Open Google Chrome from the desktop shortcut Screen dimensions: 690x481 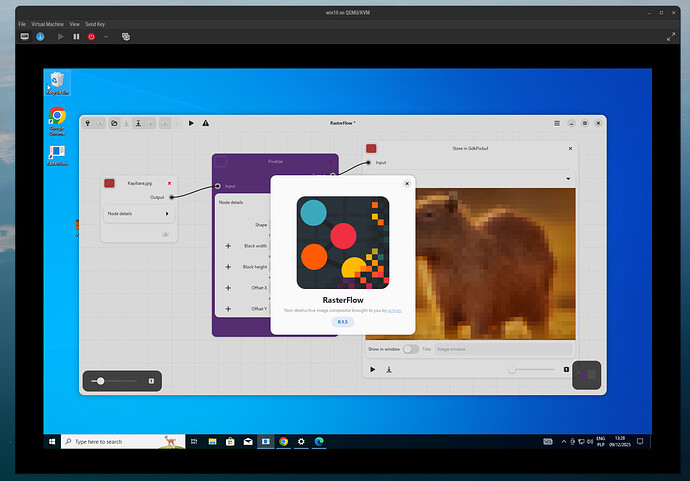[x=57, y=119]
